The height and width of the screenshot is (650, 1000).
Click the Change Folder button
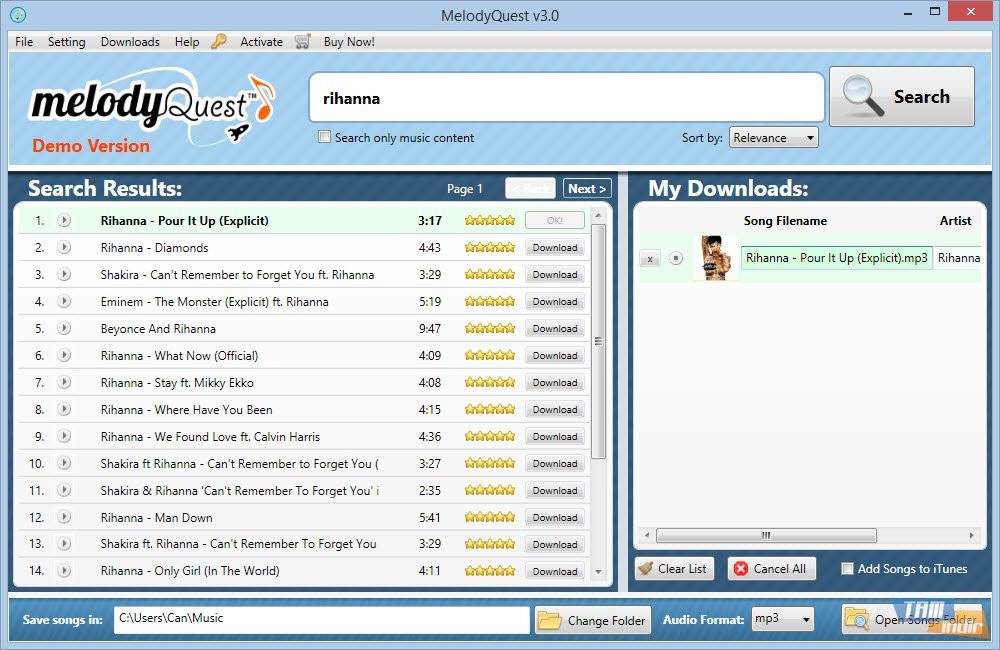click(592, 620)
